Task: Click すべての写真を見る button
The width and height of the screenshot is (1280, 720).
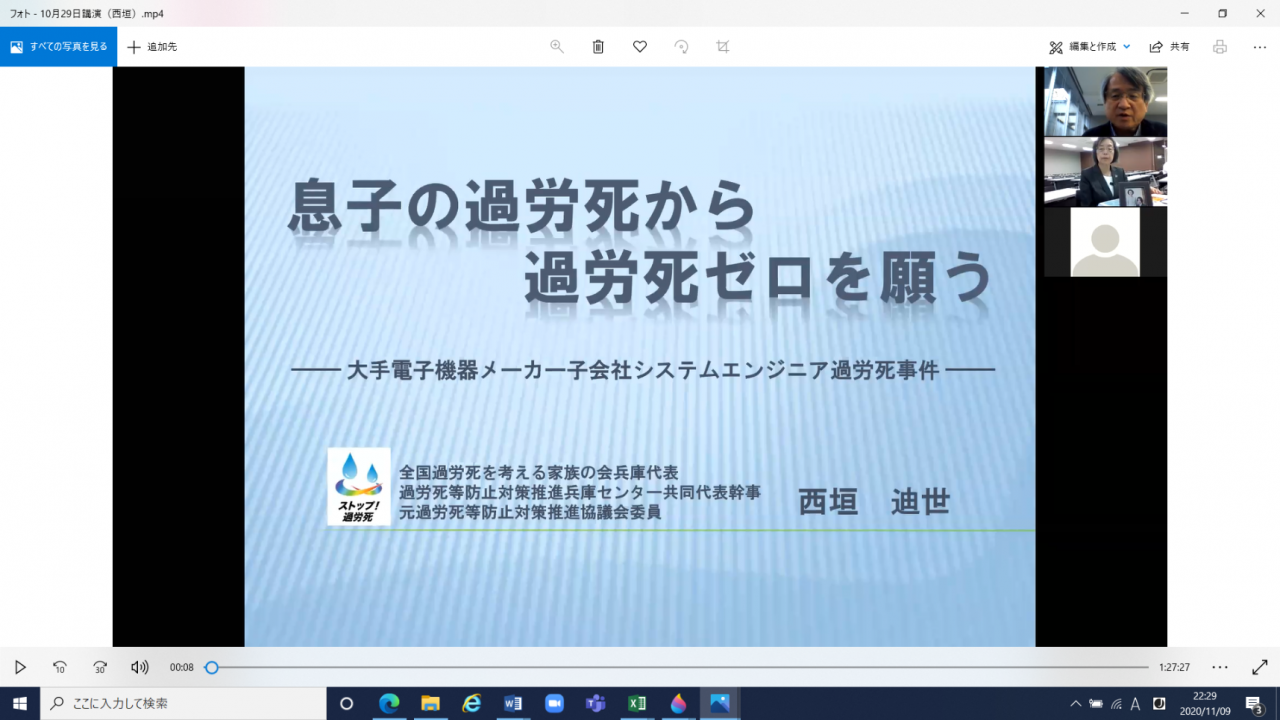Action: coord(58,47)
